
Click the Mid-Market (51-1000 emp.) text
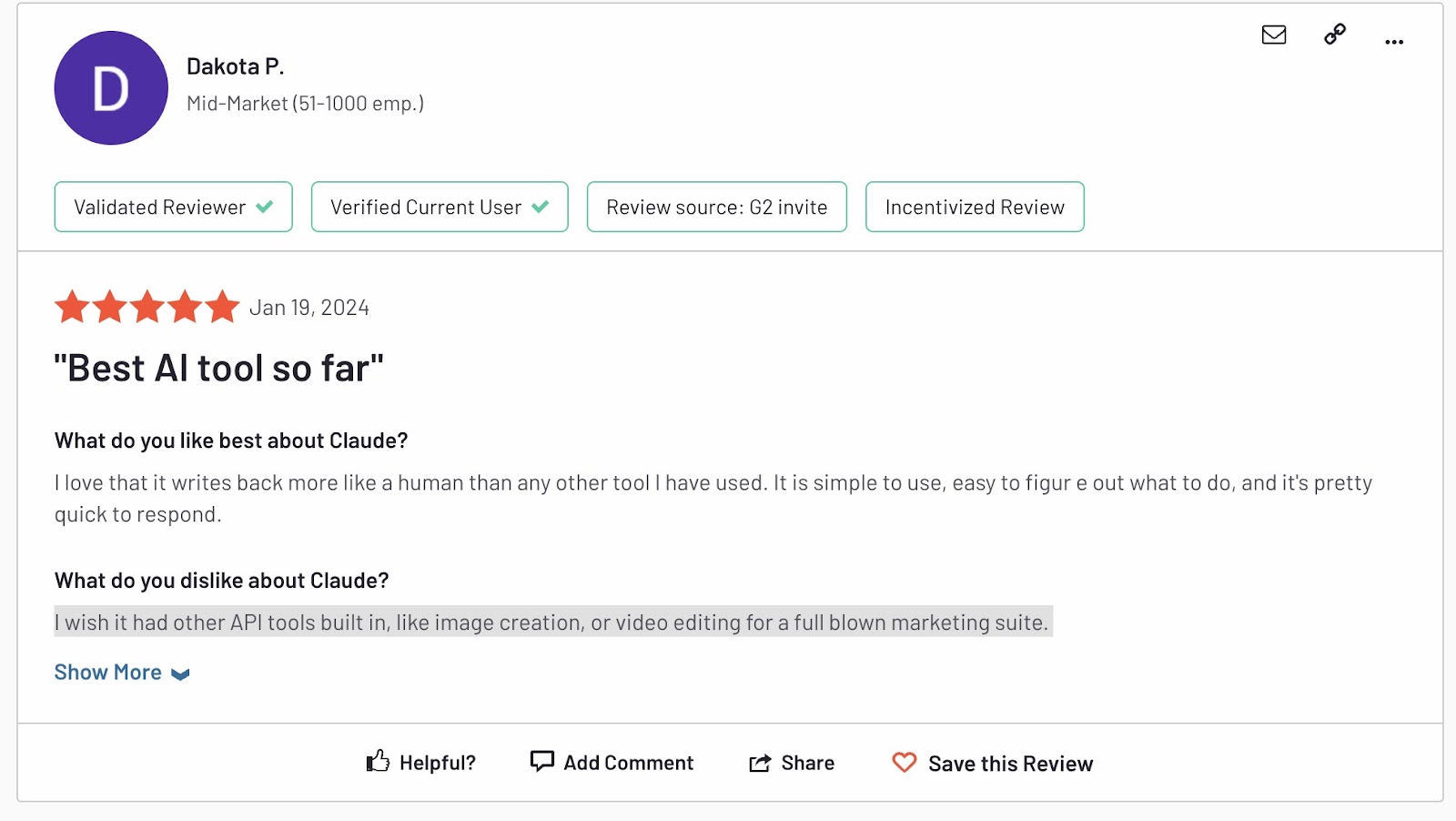pyautogui.click(x=305, y=104)
